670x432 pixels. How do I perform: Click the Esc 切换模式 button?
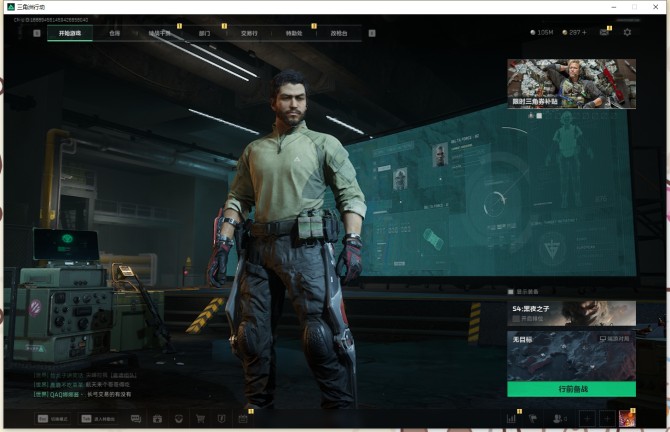(53, 419)
